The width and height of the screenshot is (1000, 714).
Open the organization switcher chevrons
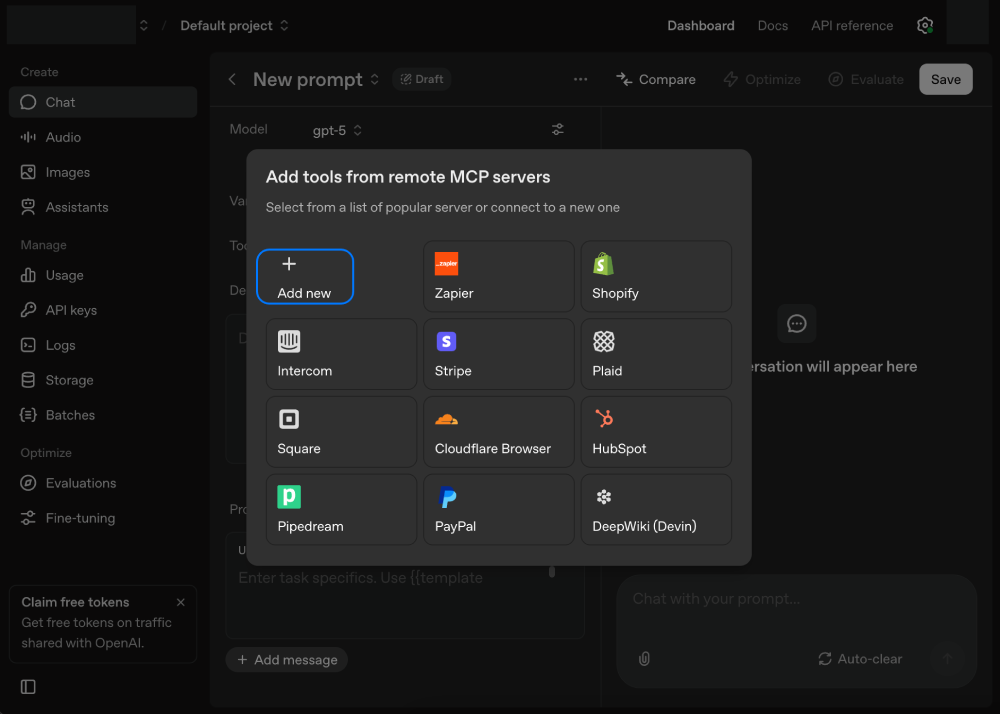[144, 26]
